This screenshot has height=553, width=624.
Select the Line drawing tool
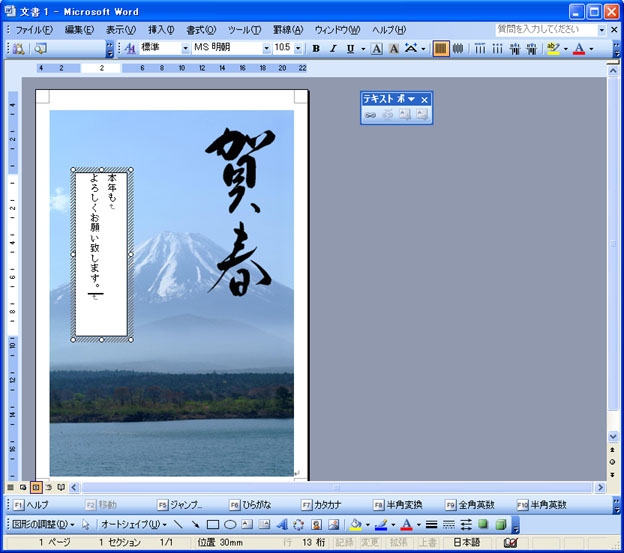pos(178,524)
